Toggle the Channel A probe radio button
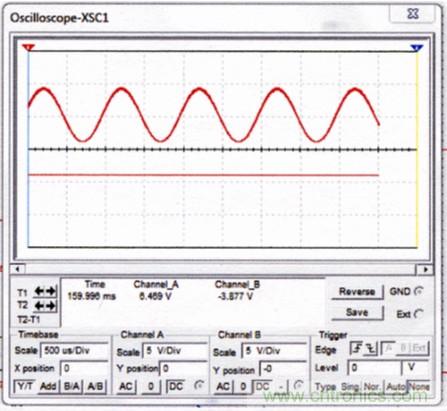 tap(199, 386)
